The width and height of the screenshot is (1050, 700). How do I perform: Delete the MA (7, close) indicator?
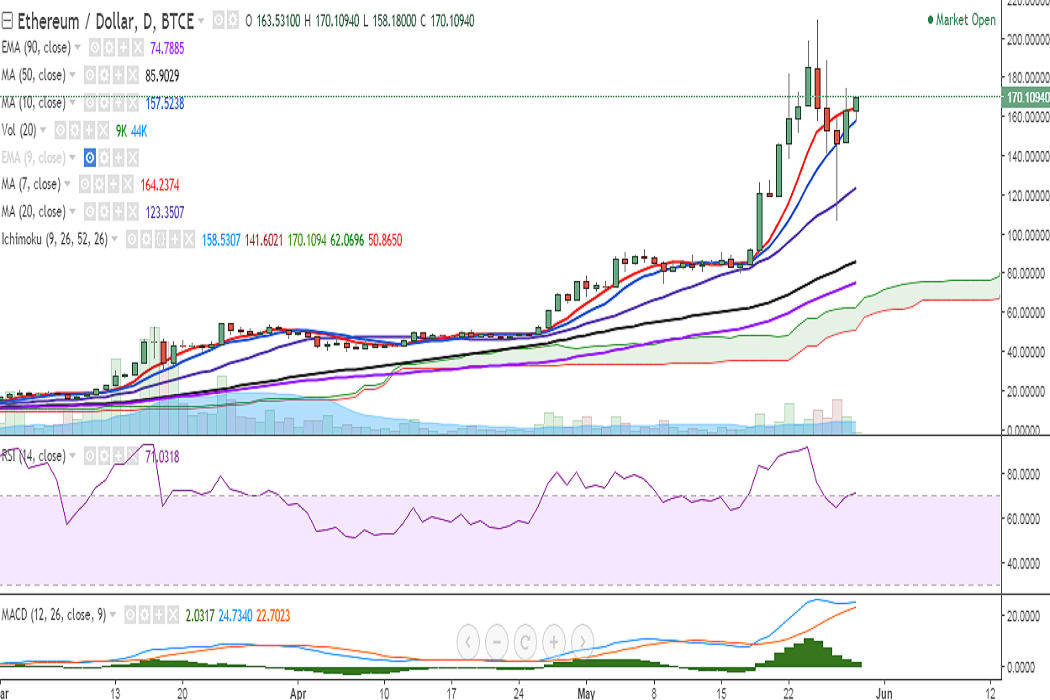pos(127,184)
